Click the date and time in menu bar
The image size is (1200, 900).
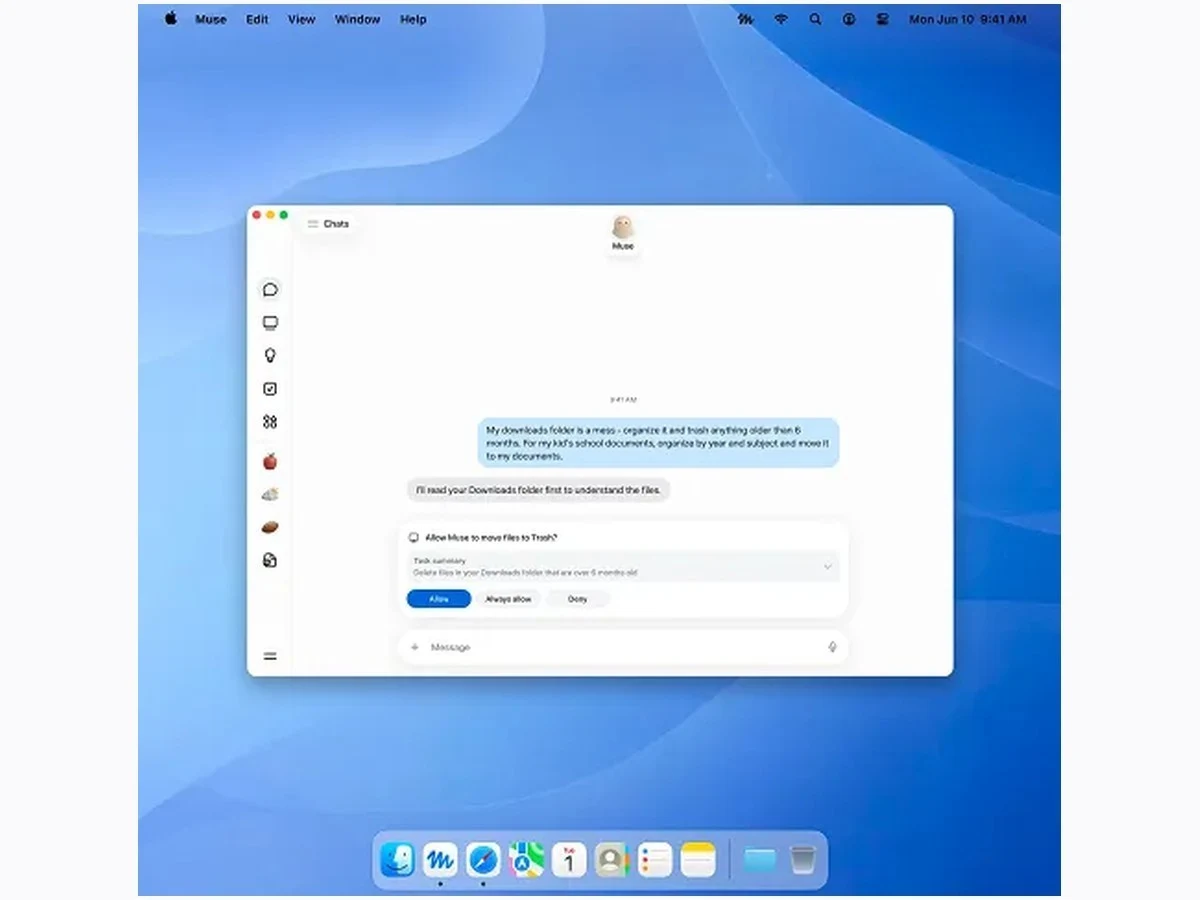(x=967, y=19)
